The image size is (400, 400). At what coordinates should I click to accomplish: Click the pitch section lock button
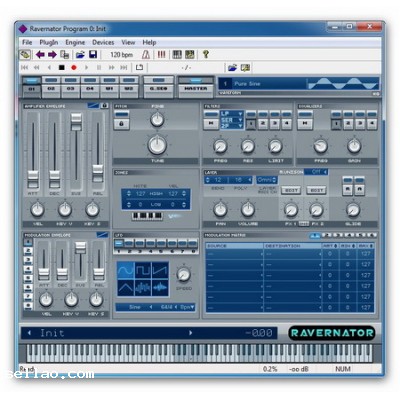click(x=121, y=124)
